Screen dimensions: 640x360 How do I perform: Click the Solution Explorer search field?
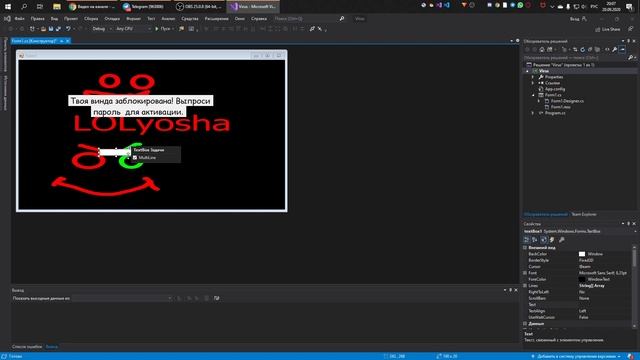(576, 58)
